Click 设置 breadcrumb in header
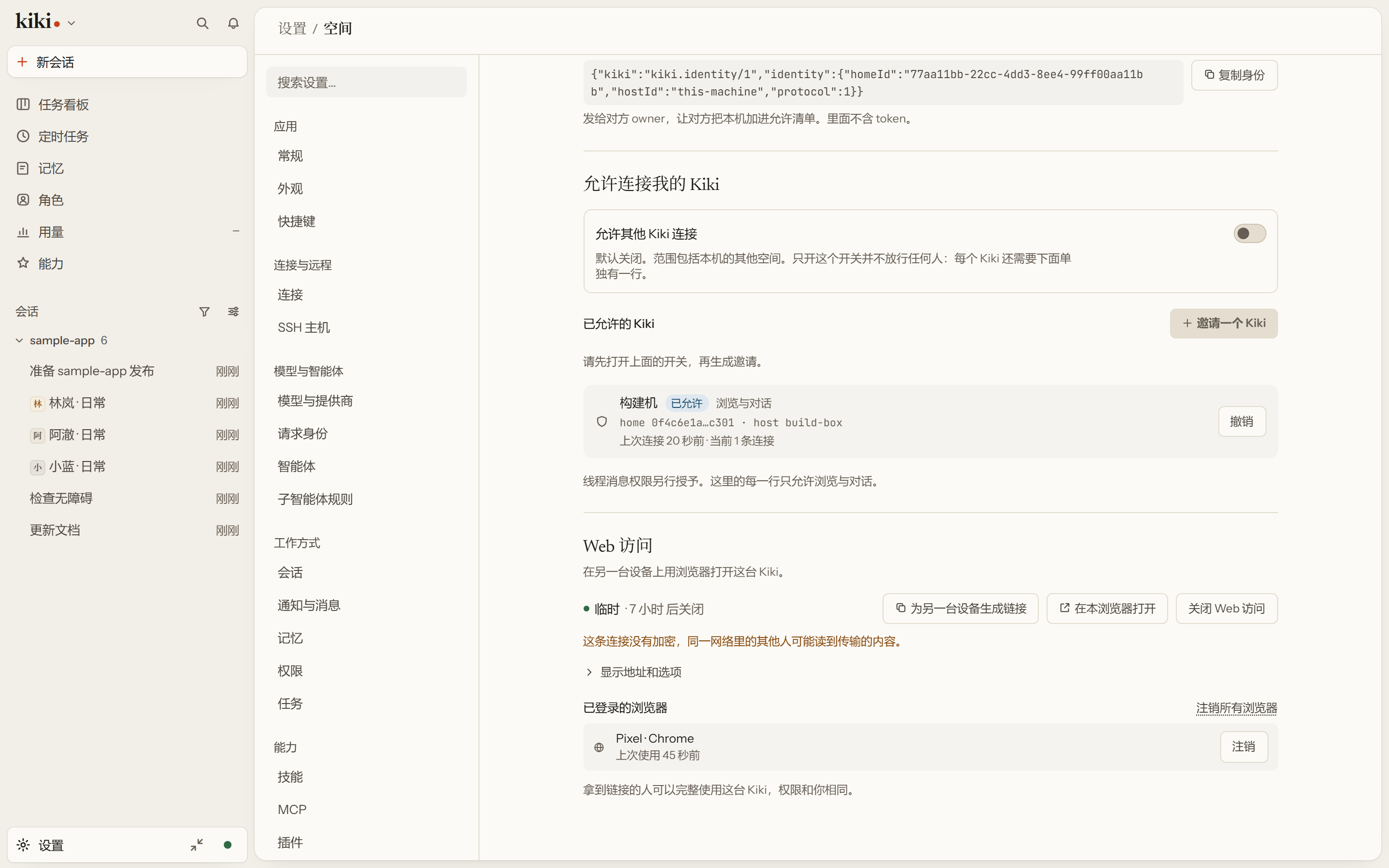 (x=292, y=28)
